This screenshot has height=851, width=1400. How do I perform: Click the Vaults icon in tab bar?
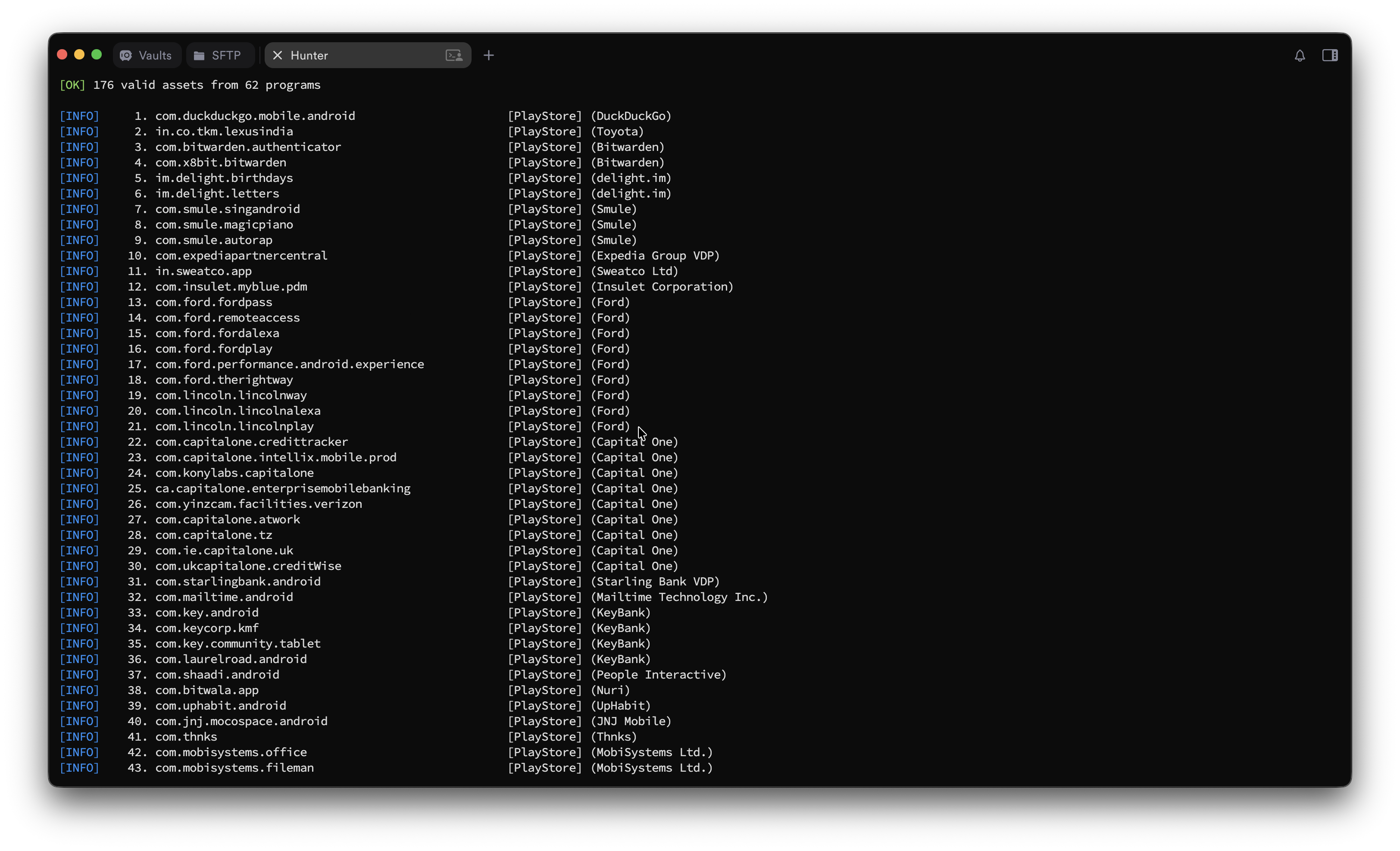pos(126,55)
